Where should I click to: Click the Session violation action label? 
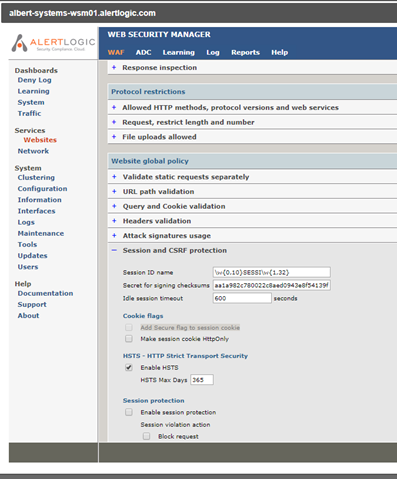click(175, 425)
